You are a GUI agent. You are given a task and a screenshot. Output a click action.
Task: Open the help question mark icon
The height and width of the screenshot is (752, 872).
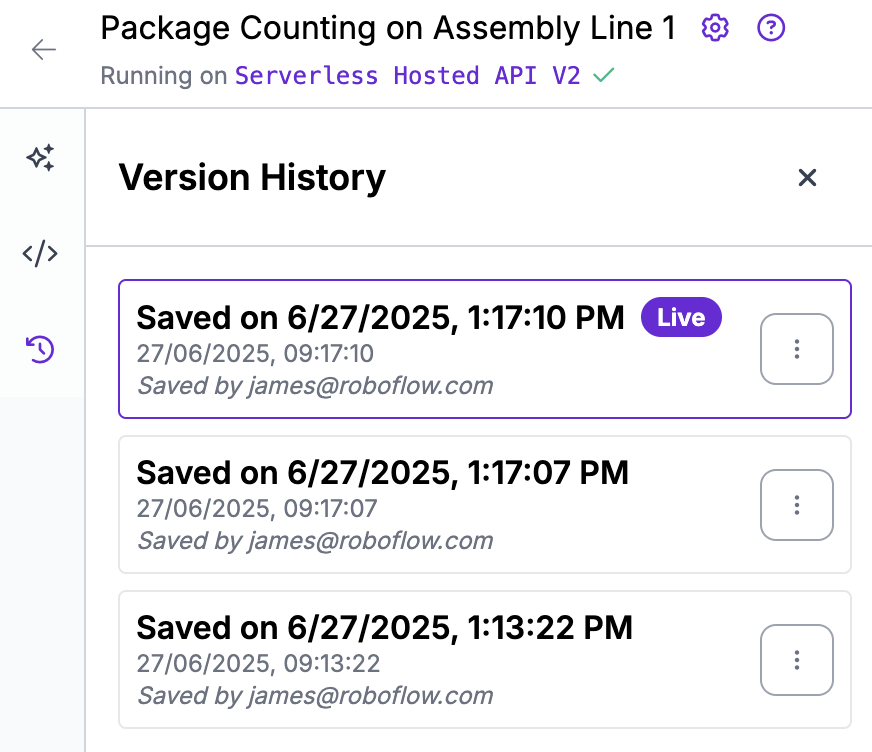(771, 28)
